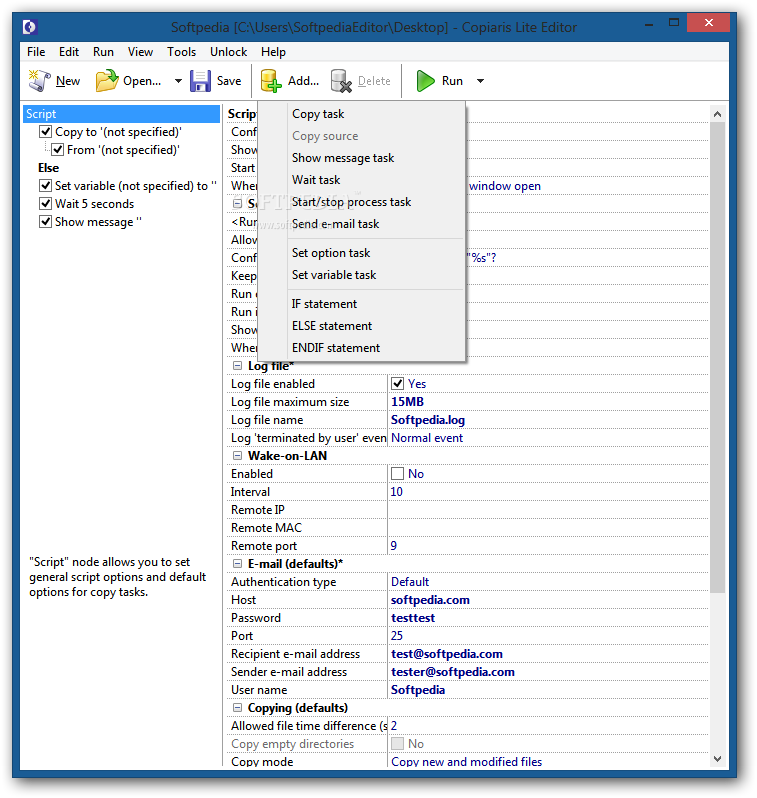Toggle the "Set variable (not specified)" checkbox
This screenshot has width=757, height=798.
point(45,186)
